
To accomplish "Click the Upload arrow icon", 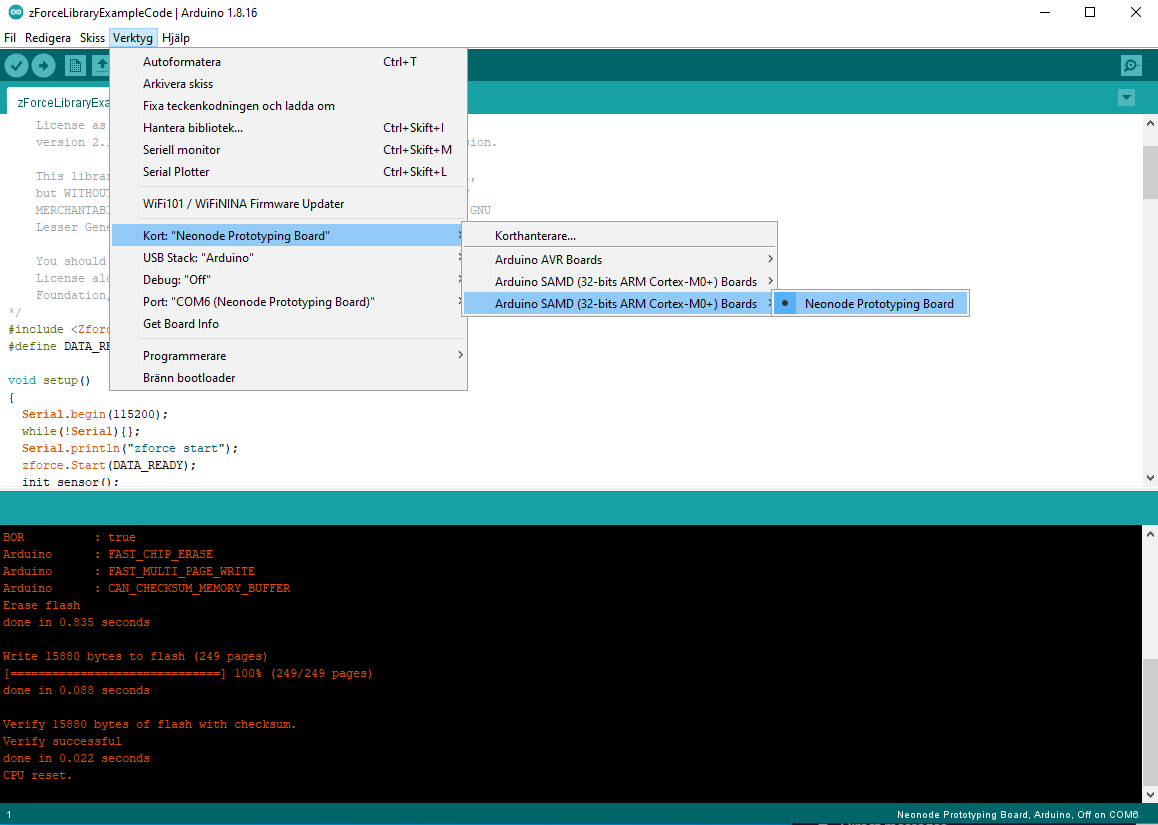I will point(43,66).
